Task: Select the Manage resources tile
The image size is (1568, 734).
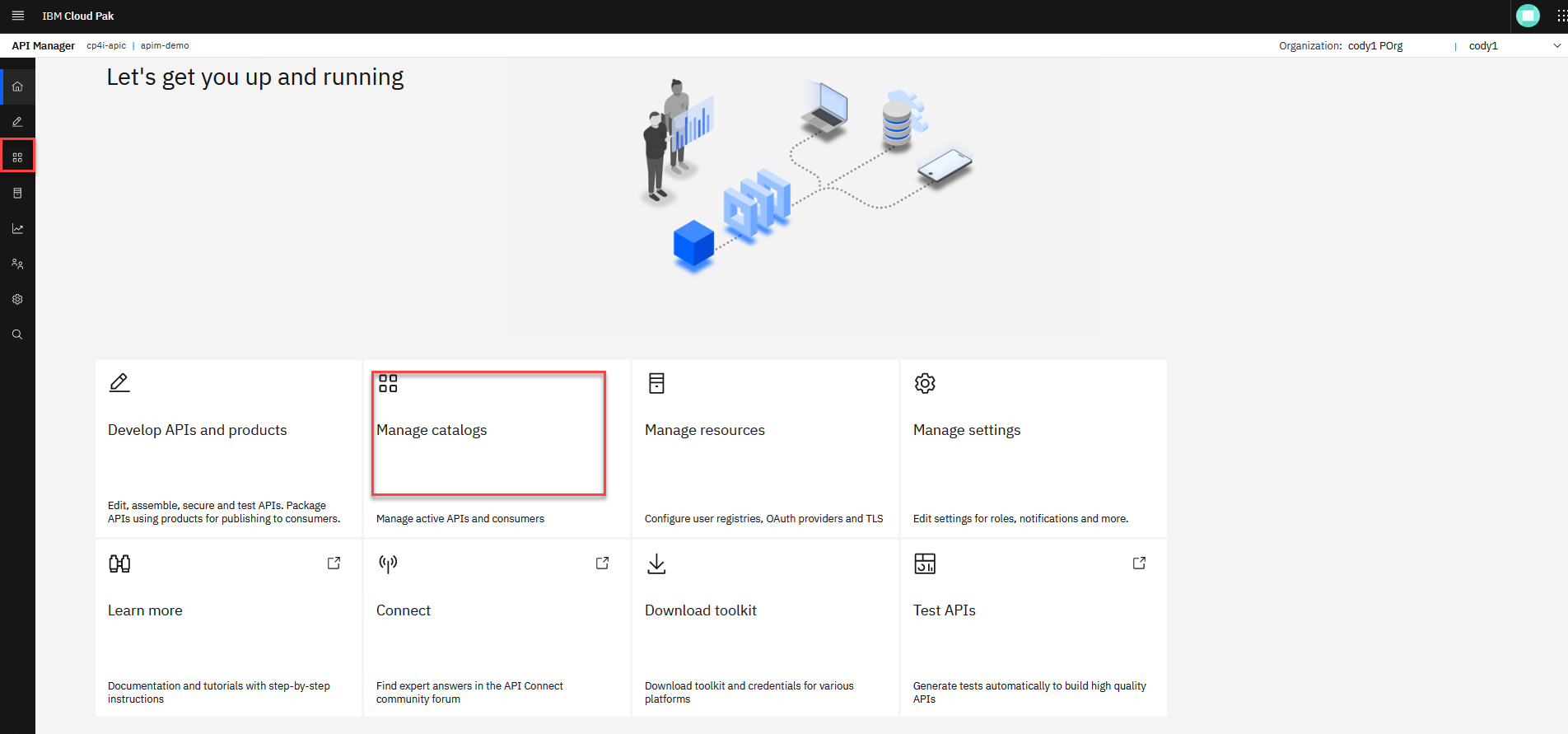Action: click(765, 448)
